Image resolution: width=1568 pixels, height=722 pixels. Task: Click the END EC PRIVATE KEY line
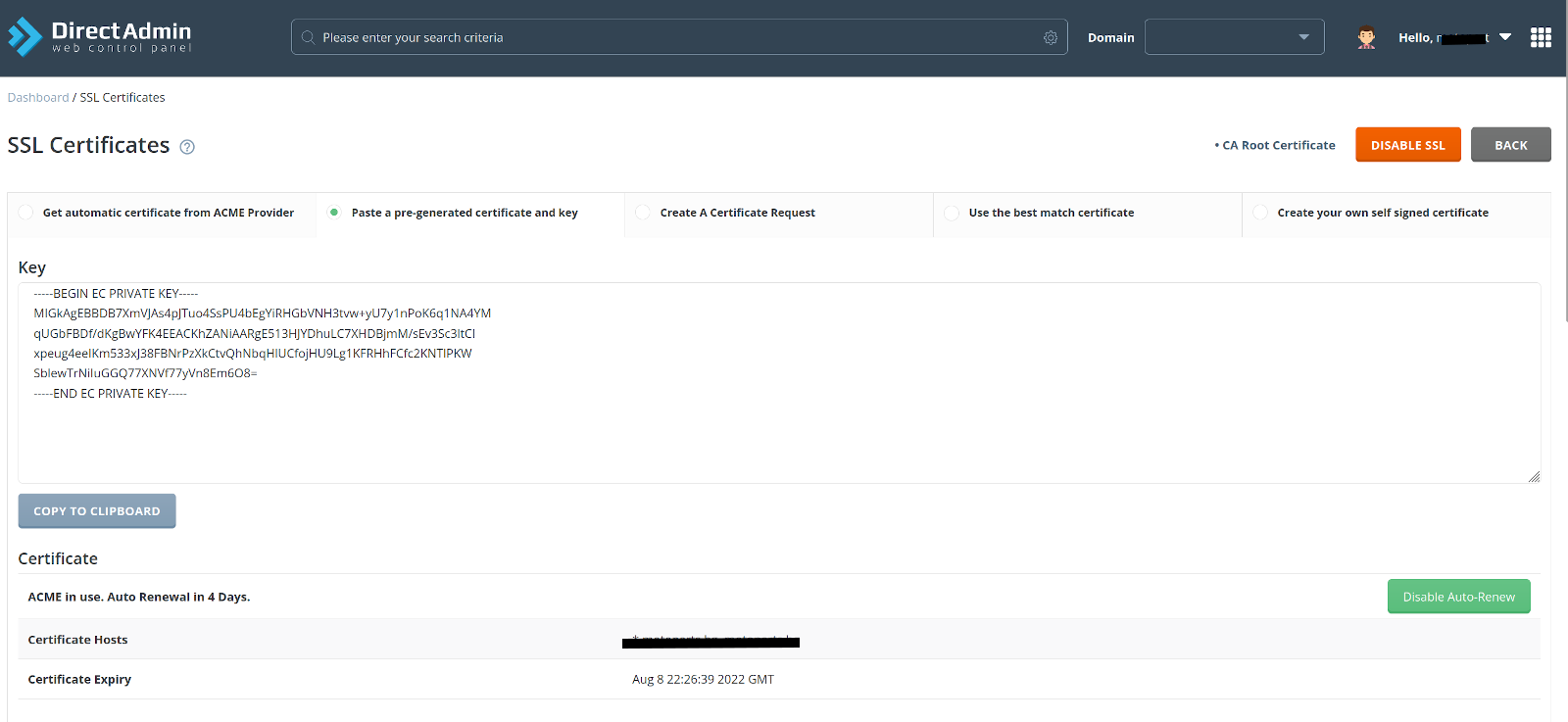pyautogui.click(x=110, y=393)
